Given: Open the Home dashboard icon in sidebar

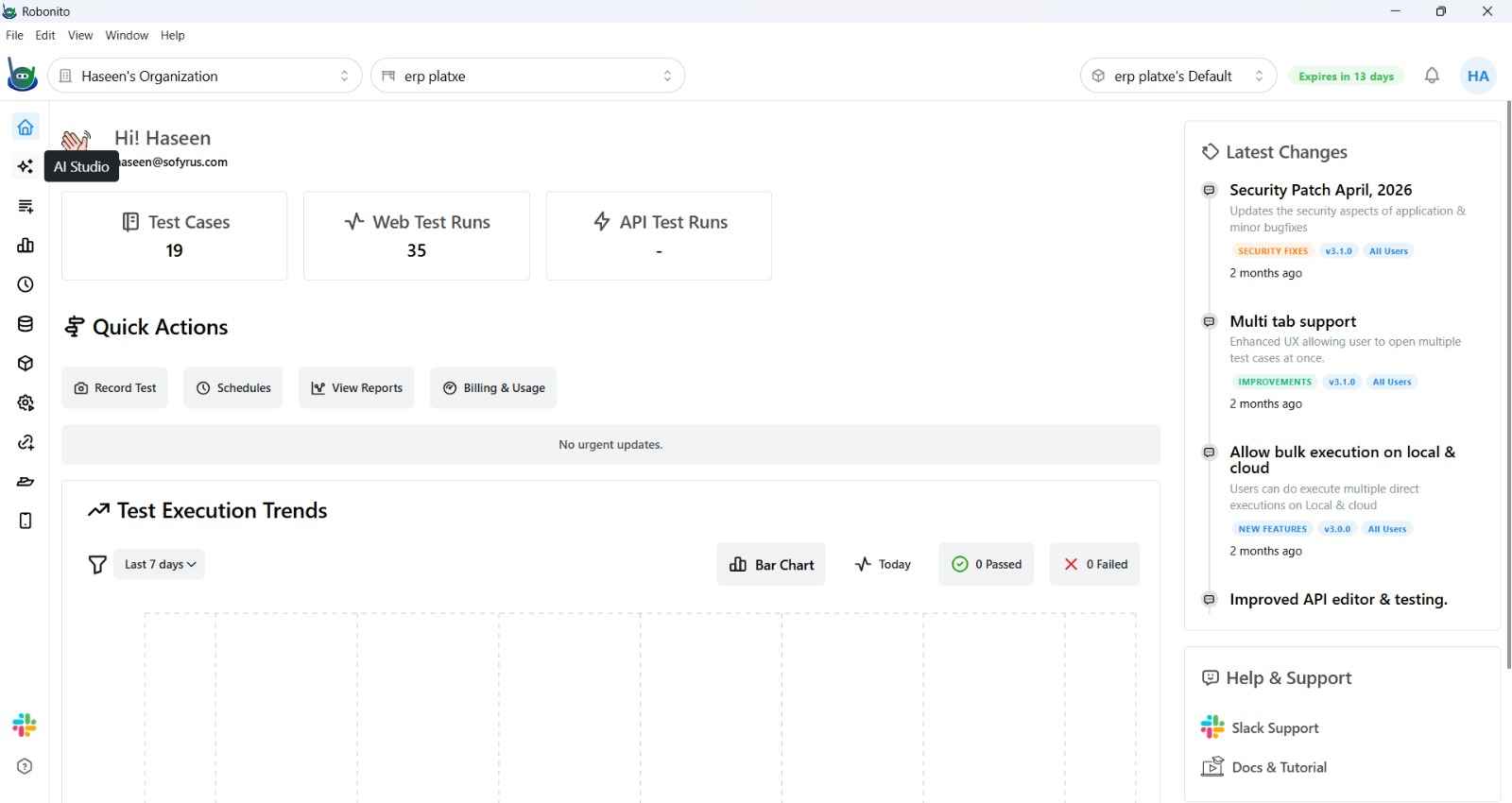Looking at the screenshot, I should click(x=26, y=128).
